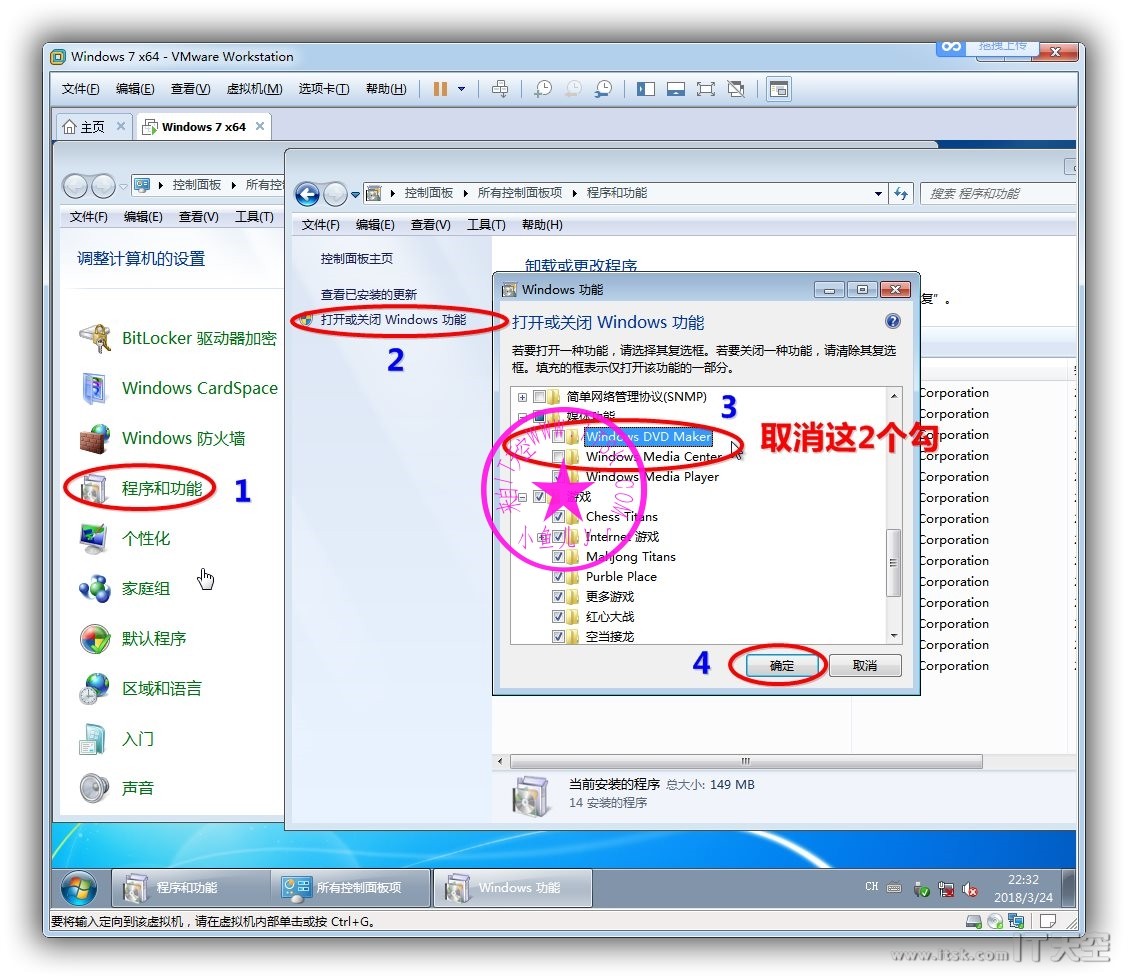The image size is (1128, 980).
Task: Click the features list vertical scrollbar thumb
Action: point(894,560)
